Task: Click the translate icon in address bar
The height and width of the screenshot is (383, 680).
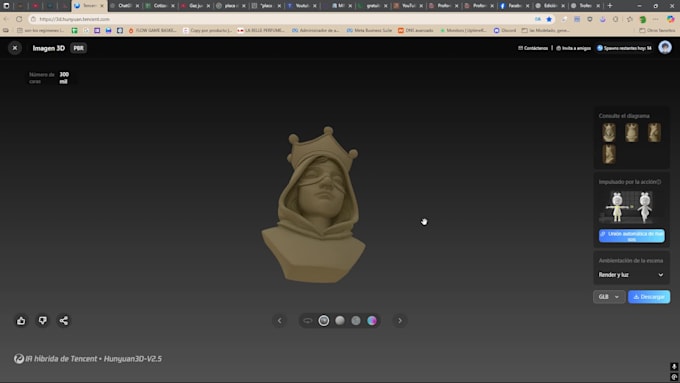Action: point(538,19)
